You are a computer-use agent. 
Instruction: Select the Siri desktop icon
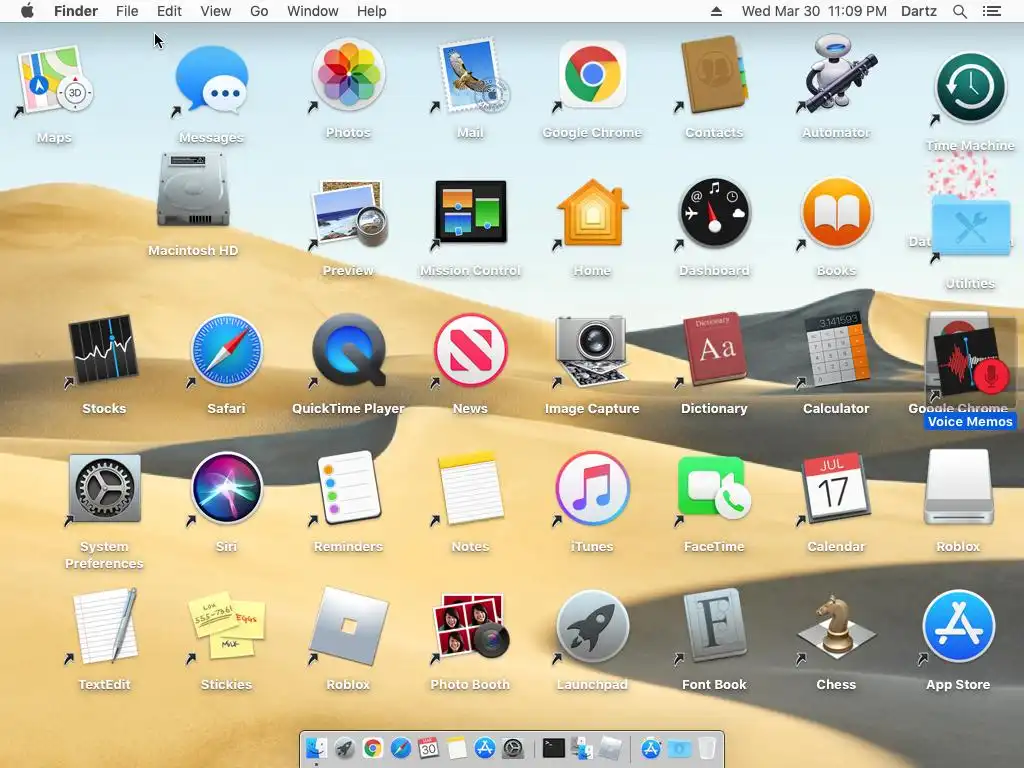coord(226,488)
